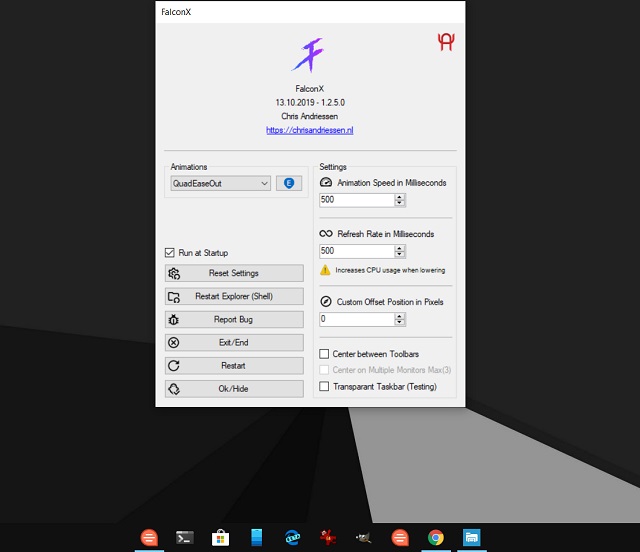Open GIMP from the taskbar
Image resolution: width=640 pixels, height=552 pixels.
364,538
